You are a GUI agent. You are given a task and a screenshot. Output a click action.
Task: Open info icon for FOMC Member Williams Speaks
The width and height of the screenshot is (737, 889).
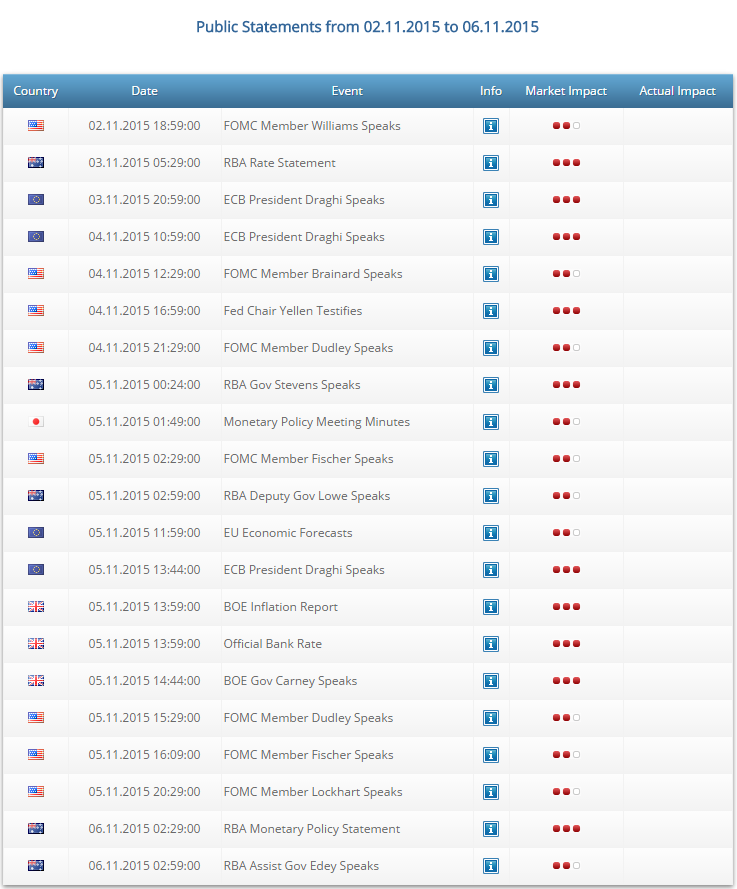pyautogui.click(x=491, y=126)
